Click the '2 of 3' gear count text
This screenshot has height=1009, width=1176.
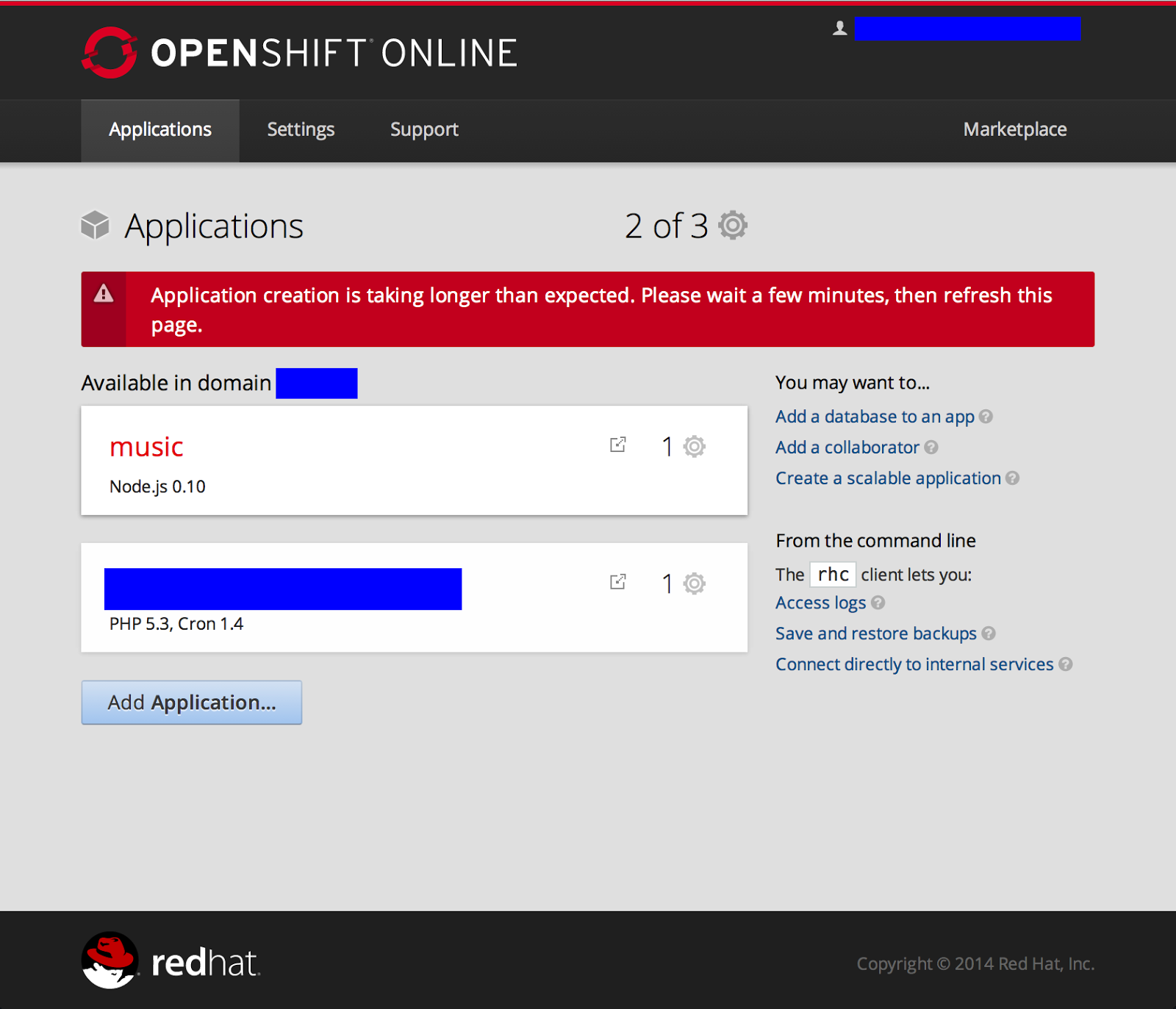coord(667,226)
